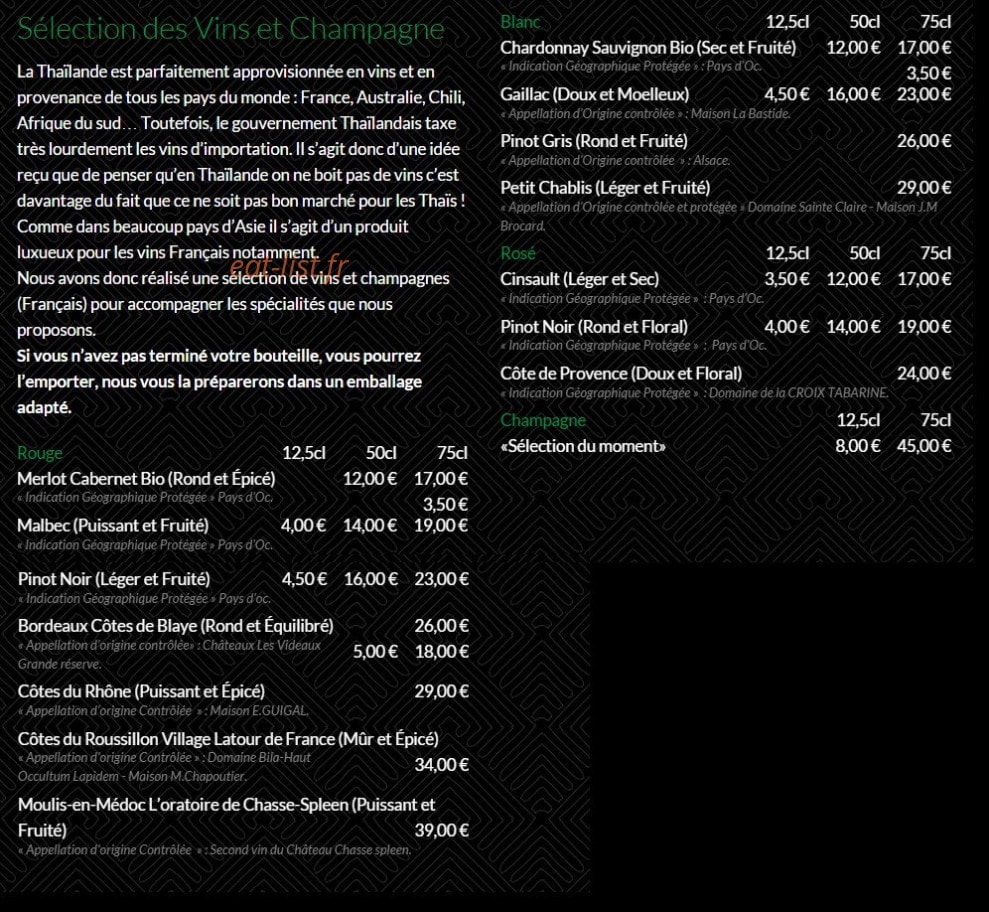The height and width of the screenshot is (912, 989).
Task: Click the 29,00 € Côtes du Rhône price
Action: point(442,691)
